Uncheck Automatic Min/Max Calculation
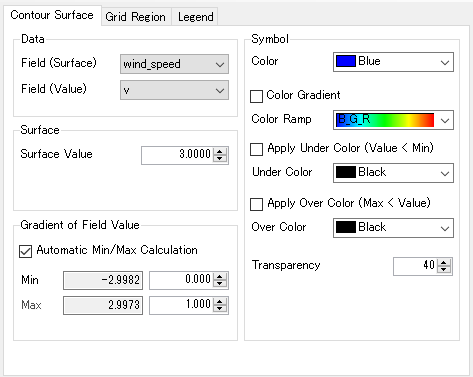This screenshot has width=473, height=377. (x=25, y=251)
